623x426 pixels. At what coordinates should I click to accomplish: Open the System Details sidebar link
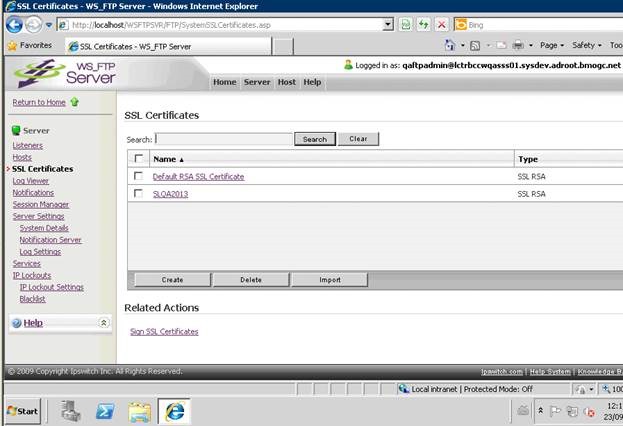coord(44,228)
